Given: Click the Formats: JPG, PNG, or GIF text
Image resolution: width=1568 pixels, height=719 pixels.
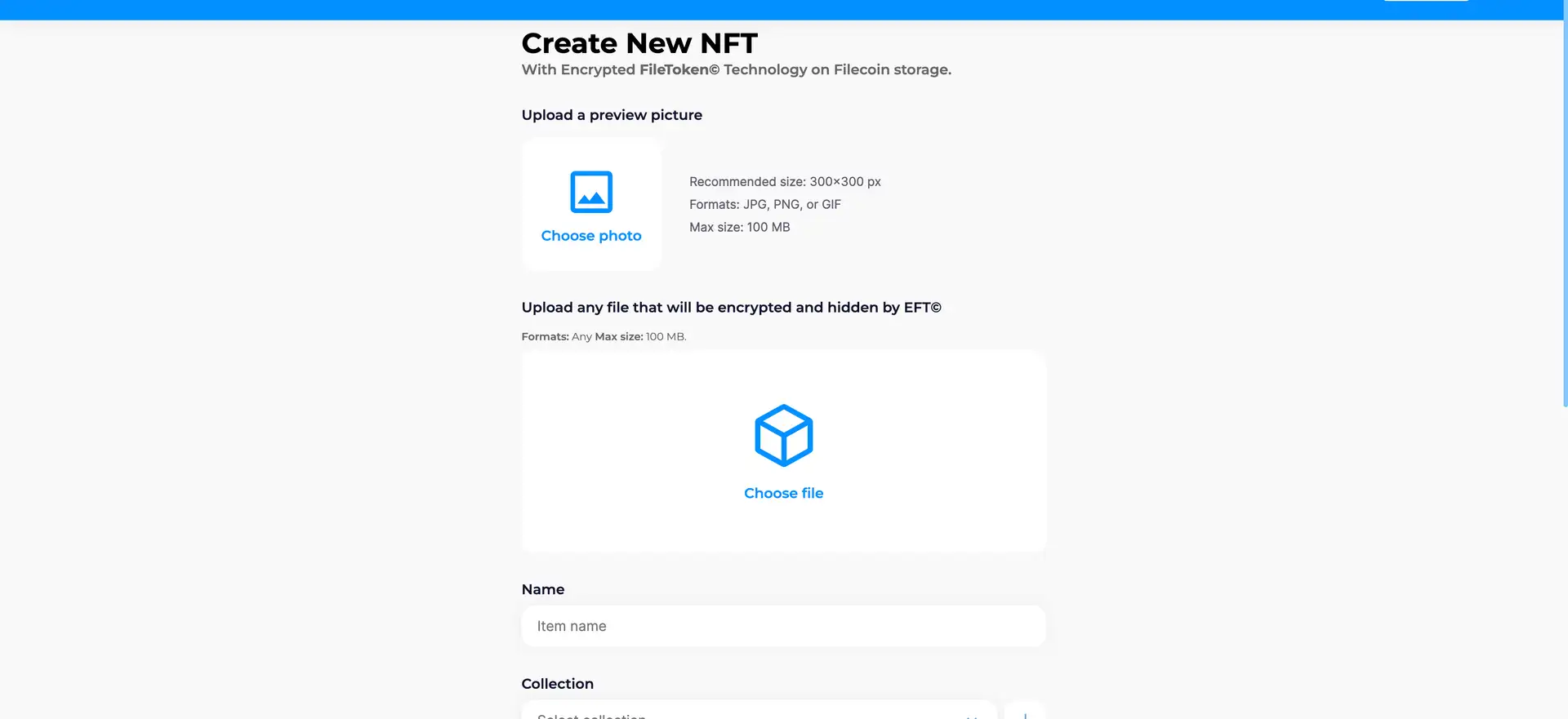Looking at the screenshot, I should (x=764, y=204).
